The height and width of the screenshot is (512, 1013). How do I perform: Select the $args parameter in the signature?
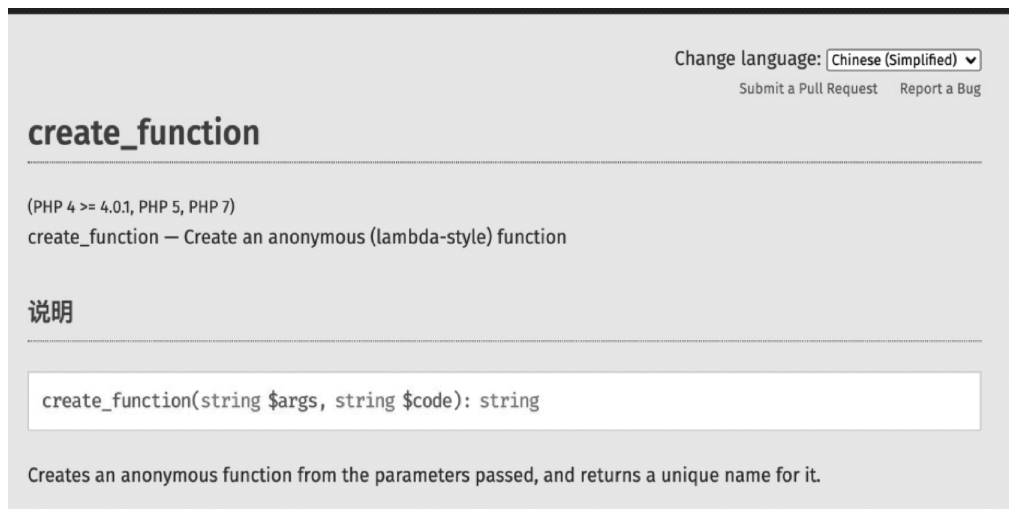(x=293, y=401)
